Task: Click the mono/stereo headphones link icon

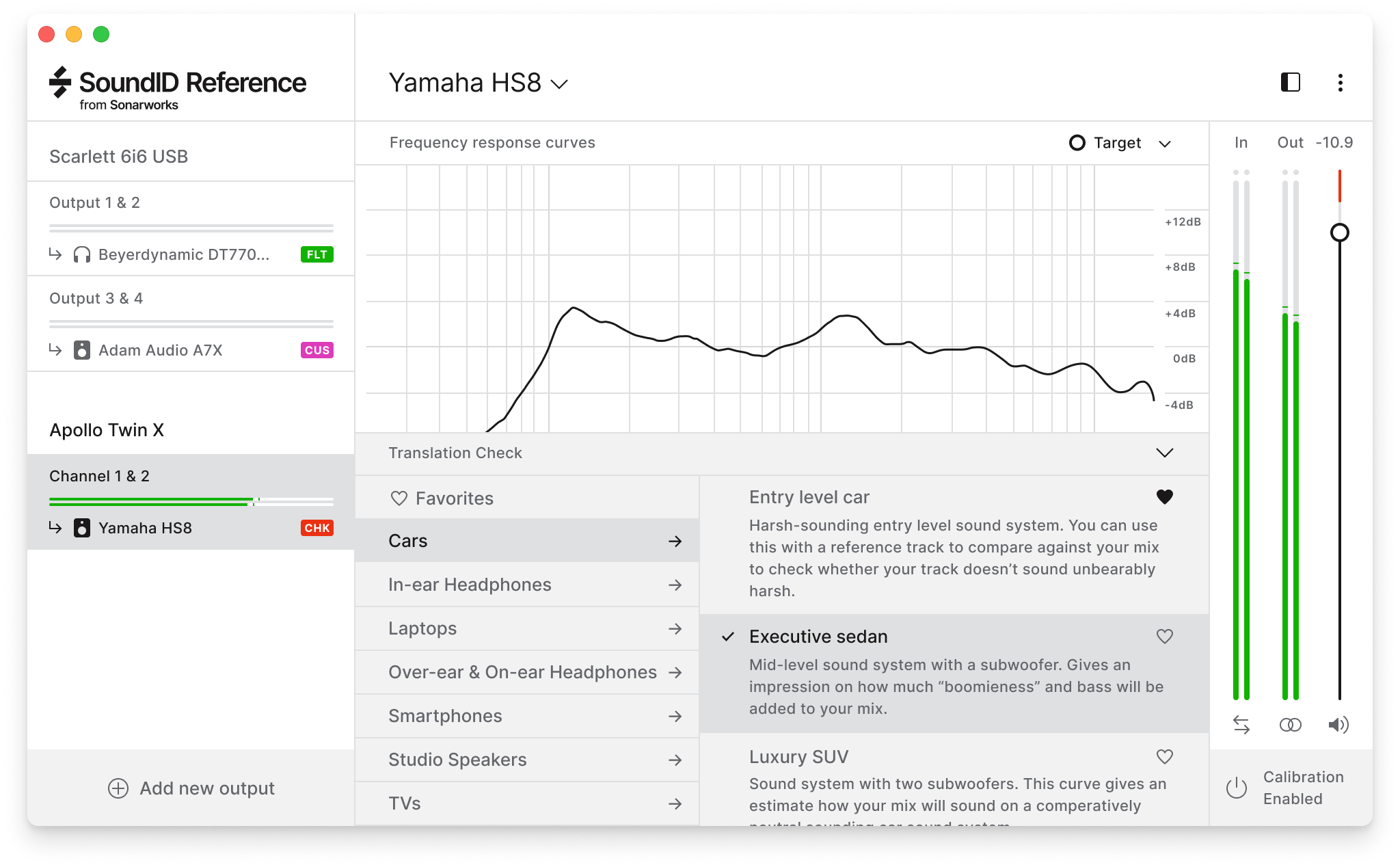Action: pos(1290,723)
